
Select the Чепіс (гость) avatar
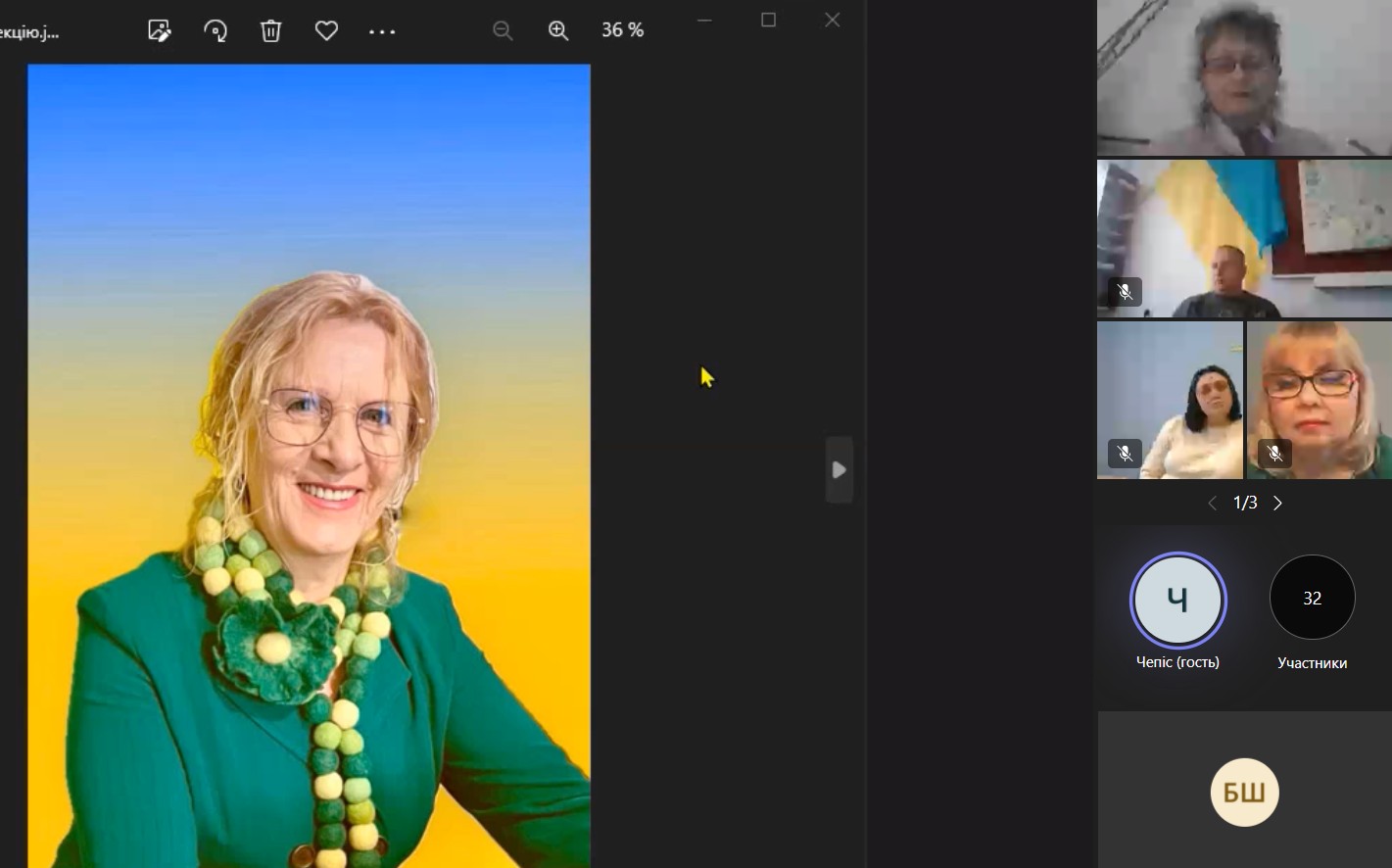coord(1177,600)
